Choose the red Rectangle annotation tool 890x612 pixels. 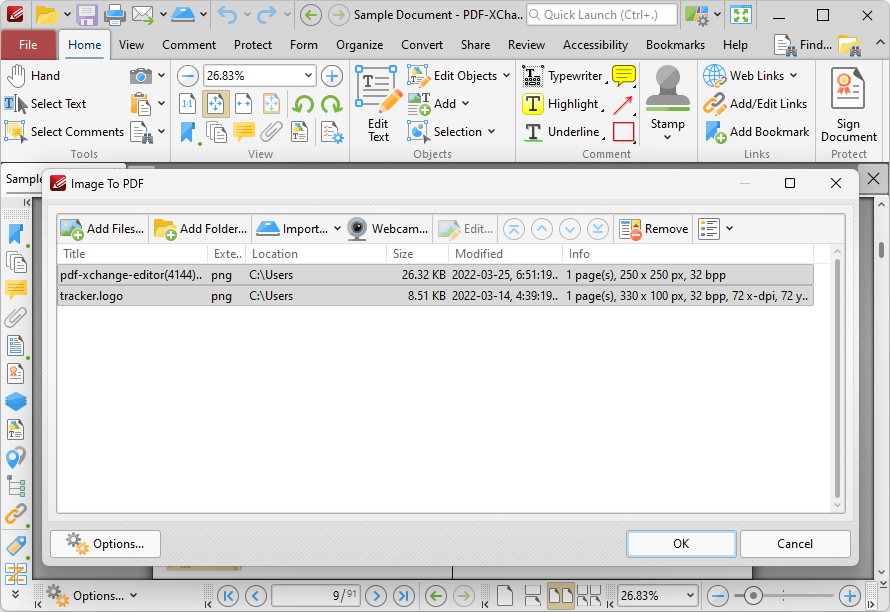(623, 132)
